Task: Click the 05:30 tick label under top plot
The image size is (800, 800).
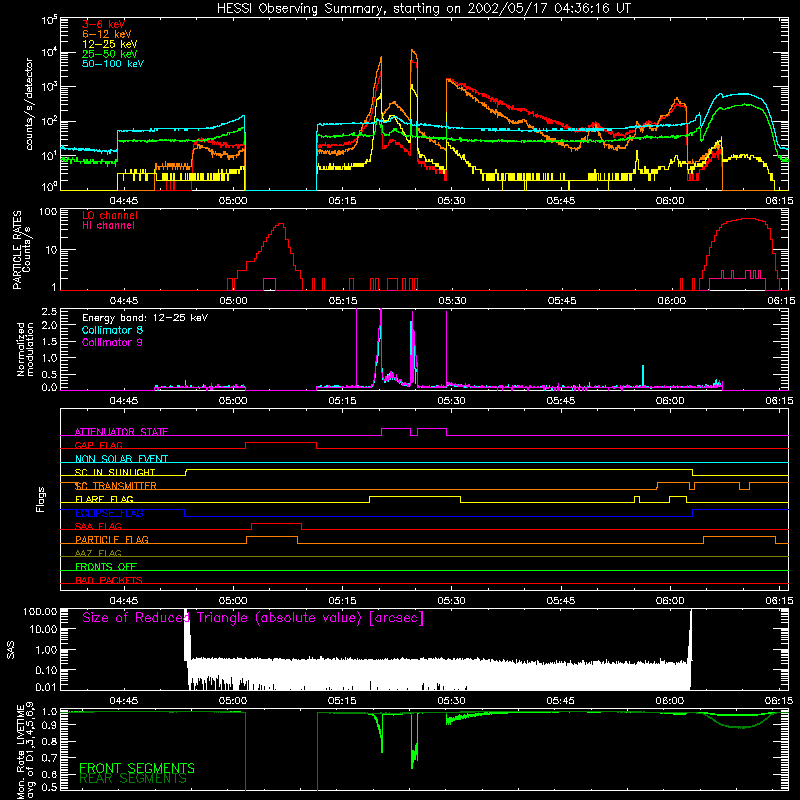Action: 451,201
